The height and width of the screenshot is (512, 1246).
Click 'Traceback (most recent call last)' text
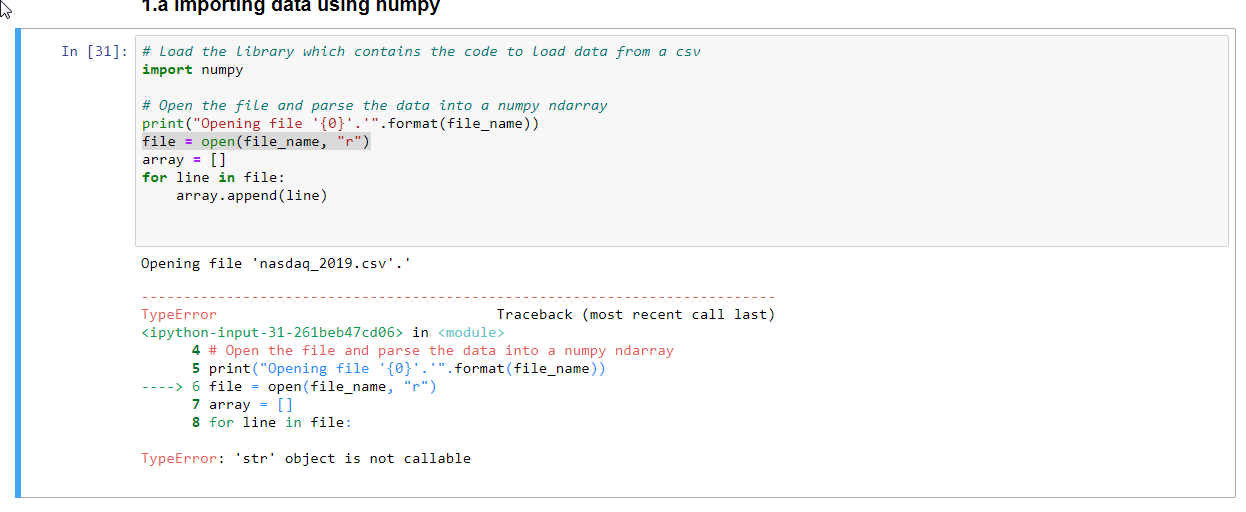click(635, 315)
